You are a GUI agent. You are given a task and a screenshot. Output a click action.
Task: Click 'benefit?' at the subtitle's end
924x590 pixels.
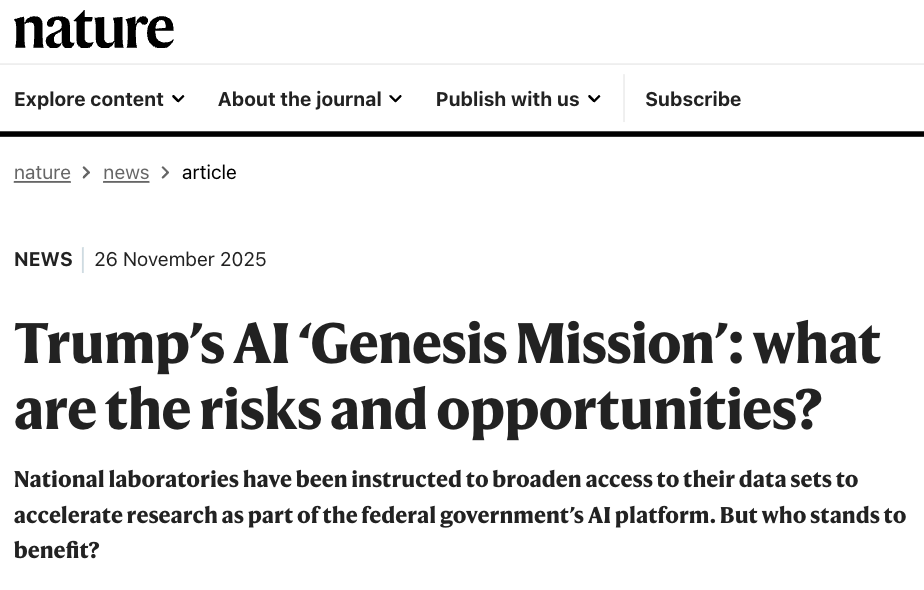coord(57,549)
